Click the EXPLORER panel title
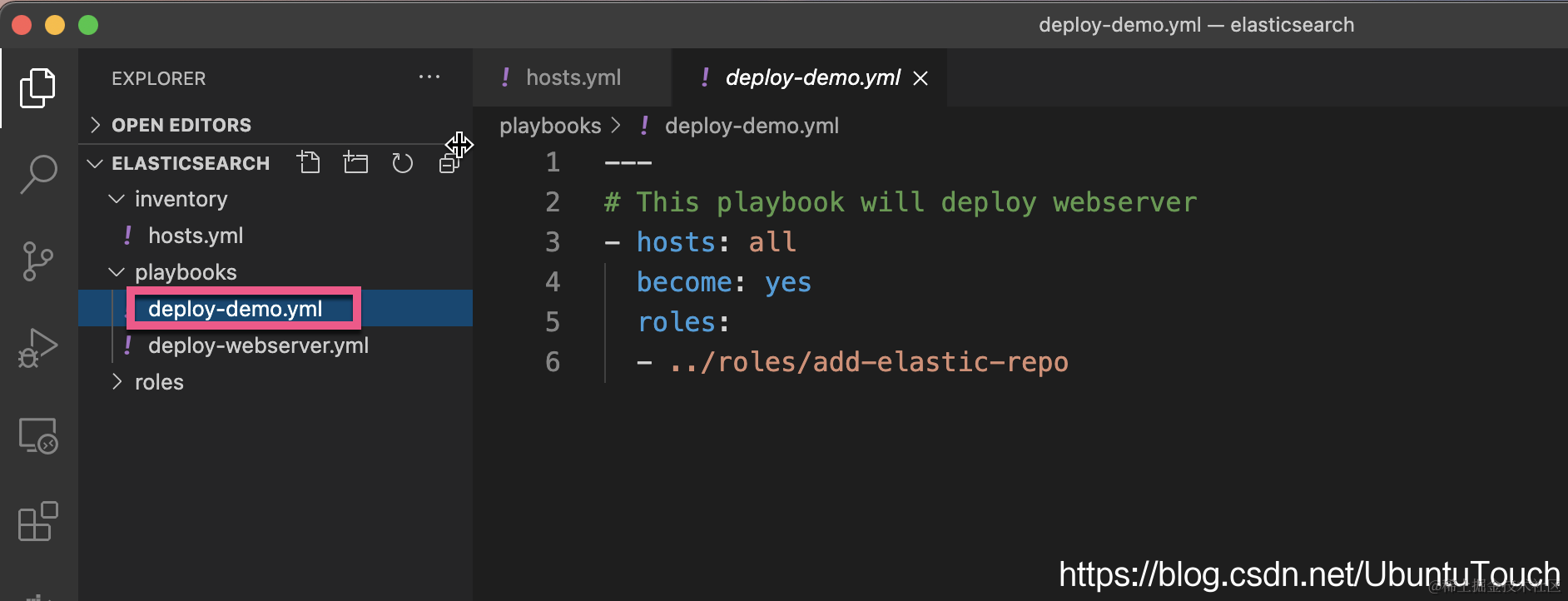The height and width of the screenshot is (601, 1568). click(158, 78)
